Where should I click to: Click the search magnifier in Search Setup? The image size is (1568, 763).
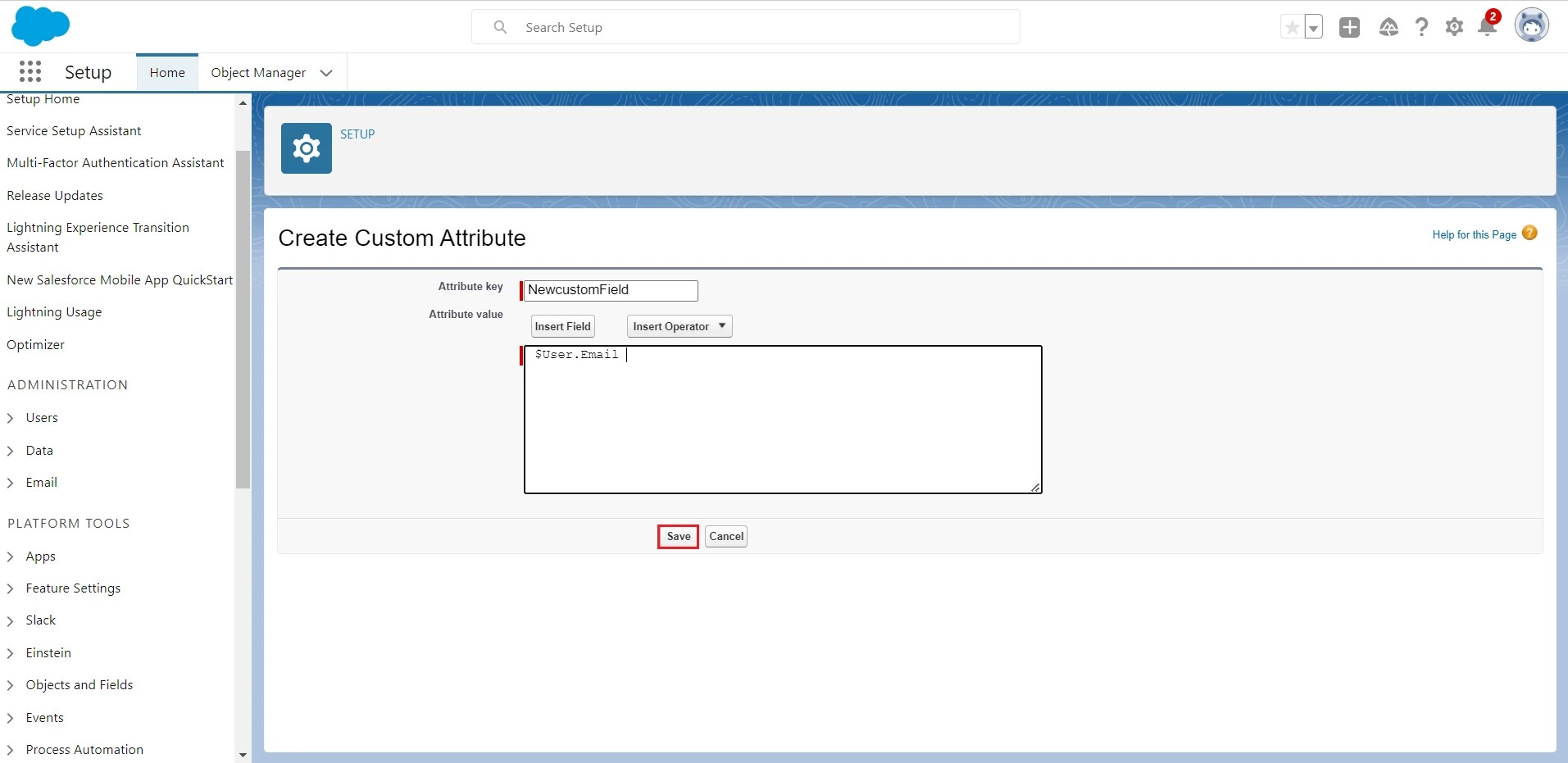[x=501, y=26]
